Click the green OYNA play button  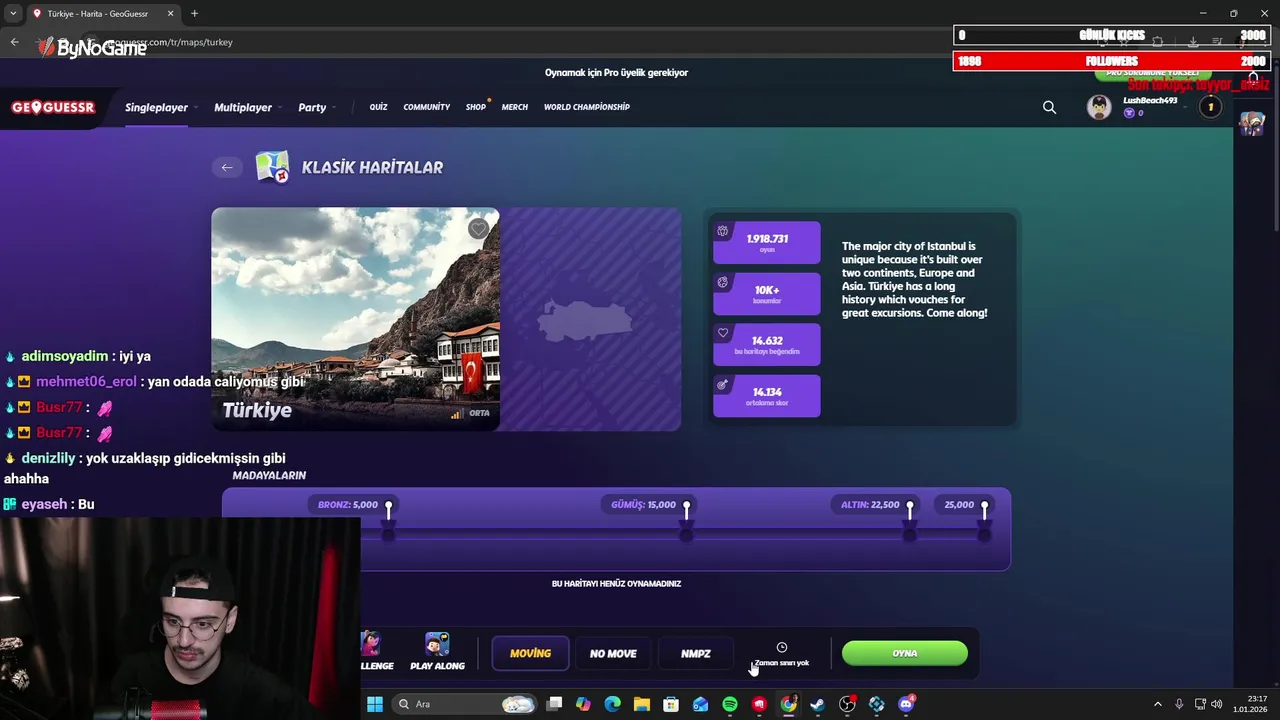(x=905, y=653)
